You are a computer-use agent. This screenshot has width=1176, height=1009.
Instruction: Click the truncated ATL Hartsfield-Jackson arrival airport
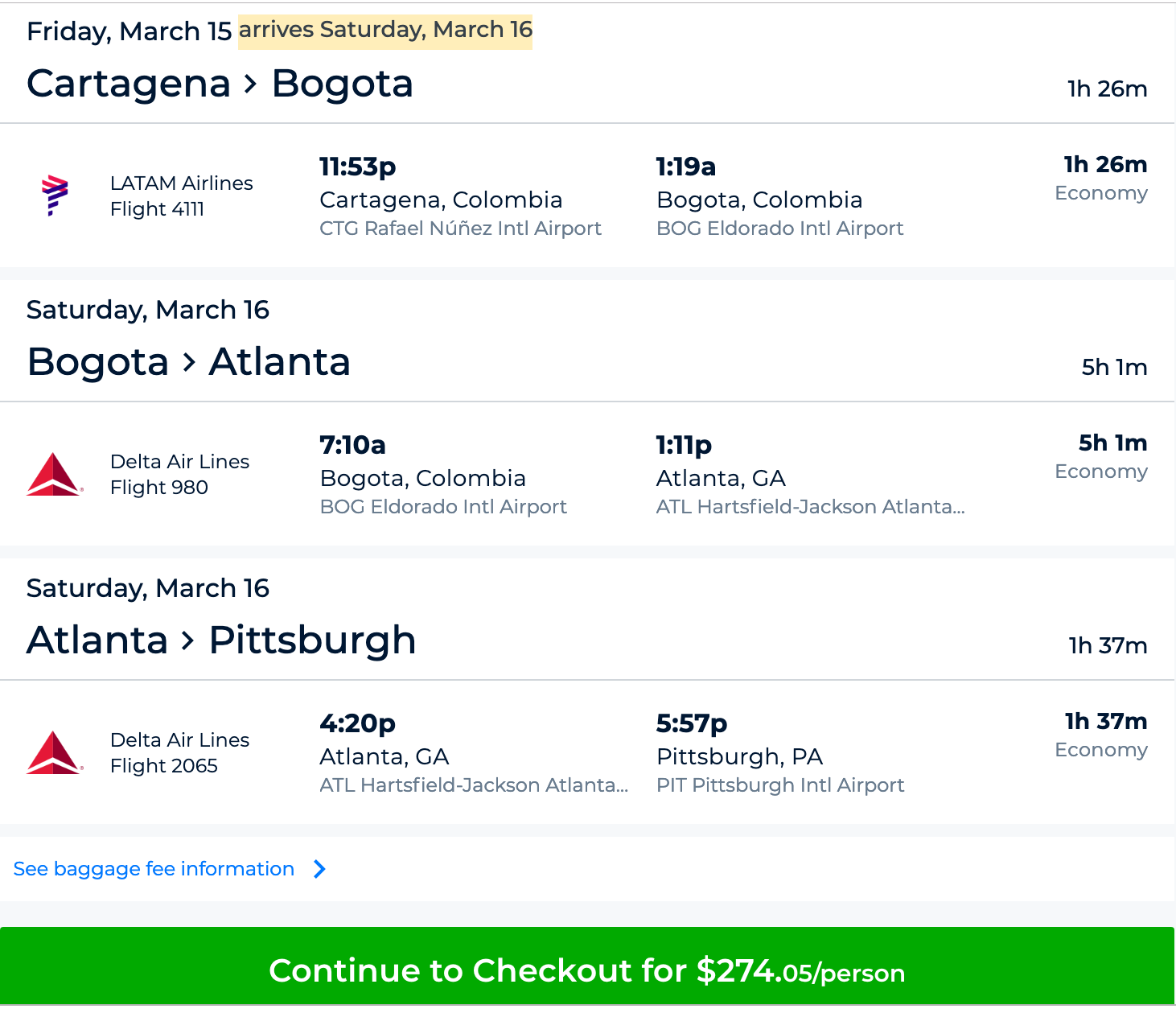pyautogui.click(x=810, y=507)
